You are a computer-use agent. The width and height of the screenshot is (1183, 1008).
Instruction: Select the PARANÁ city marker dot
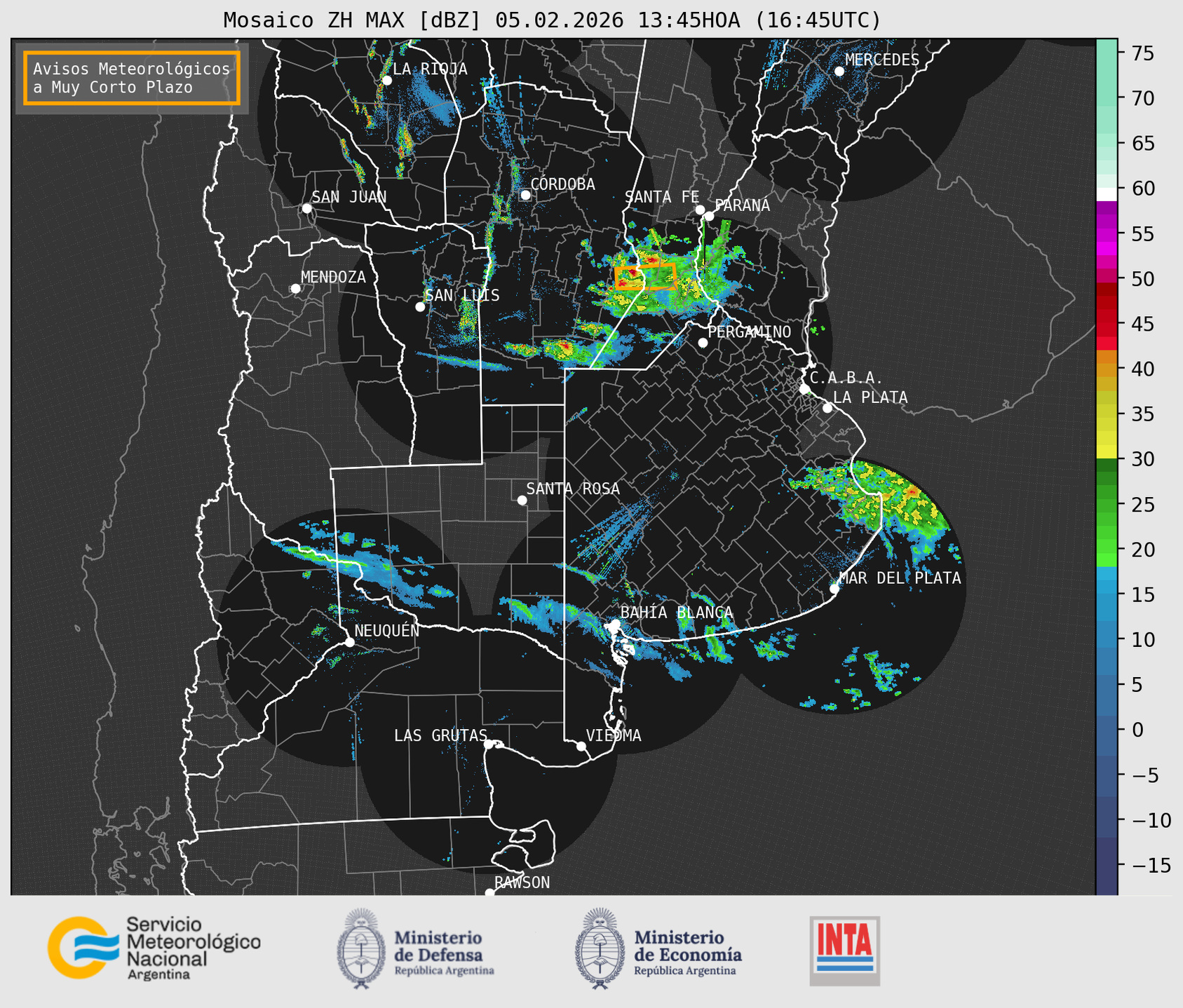point(709,216)
